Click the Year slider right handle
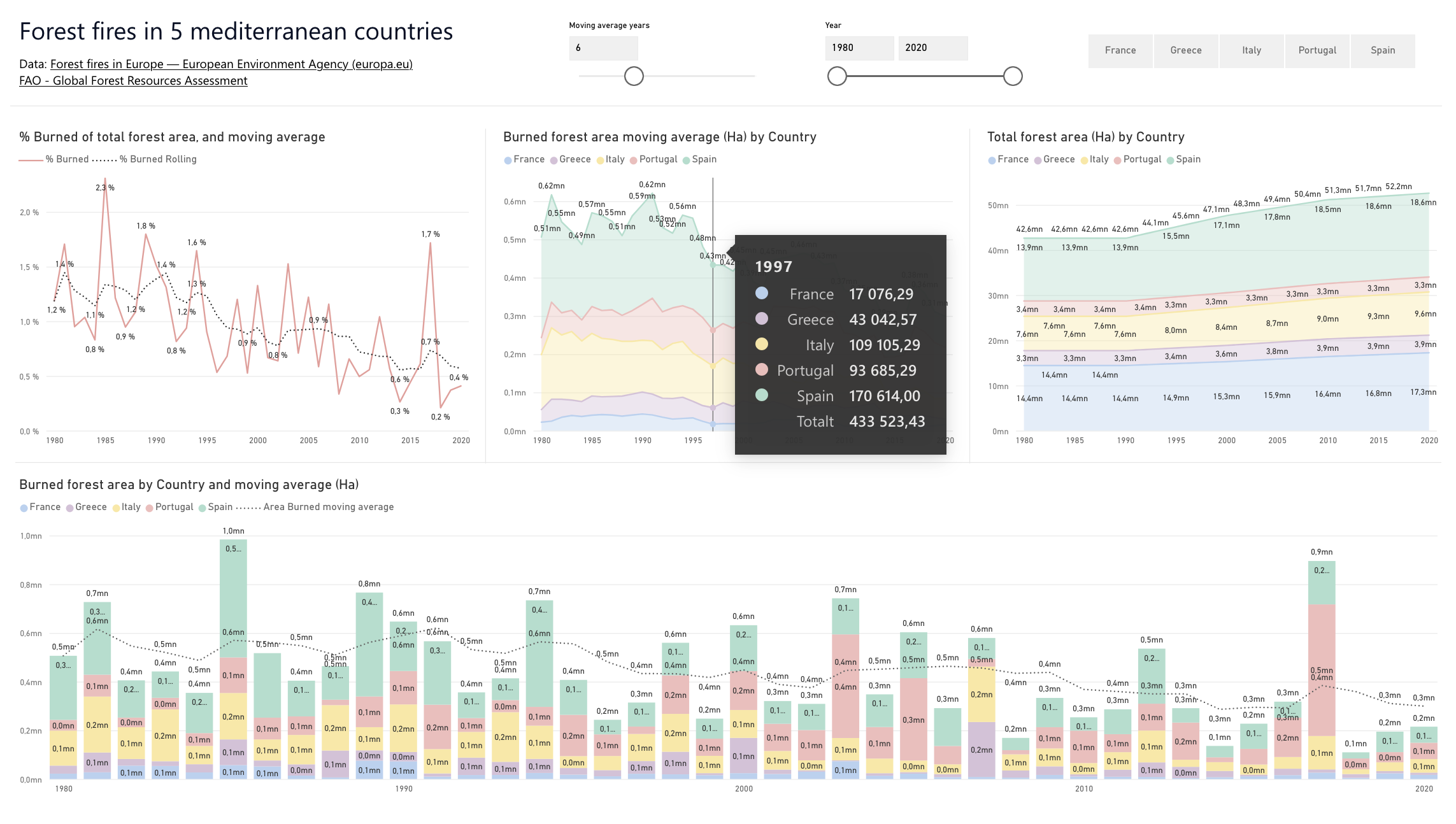Image resolution: width=1456 pixels, height=824 pixels. pyautogui.click(x=1013, y=76)
